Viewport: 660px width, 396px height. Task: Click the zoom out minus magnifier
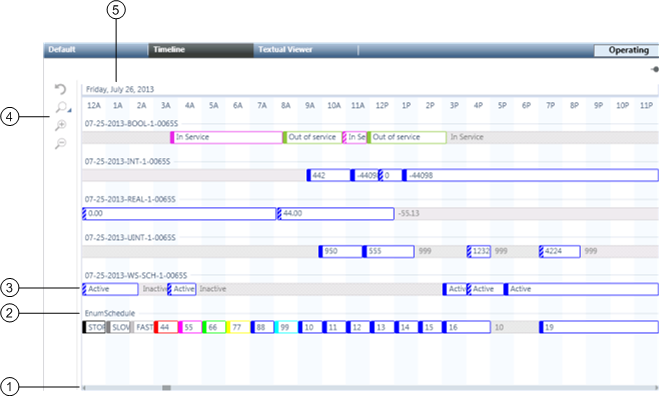[x=61, y=144]
